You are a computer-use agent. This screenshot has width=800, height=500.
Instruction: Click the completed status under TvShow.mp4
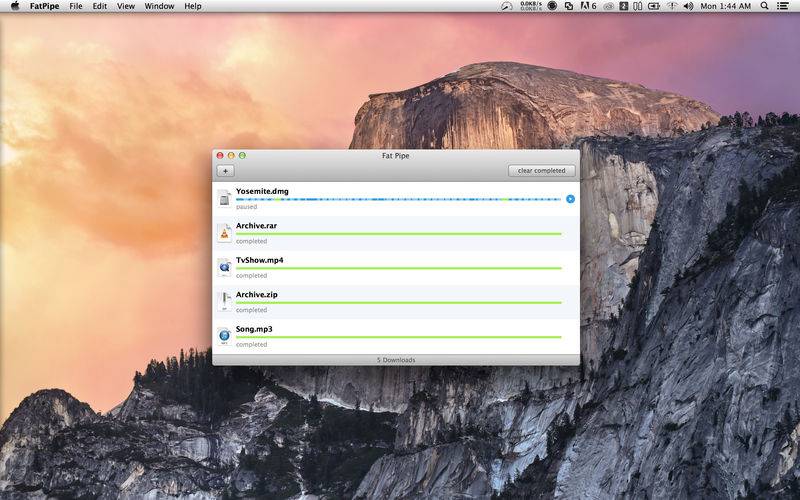pos(252,276)
